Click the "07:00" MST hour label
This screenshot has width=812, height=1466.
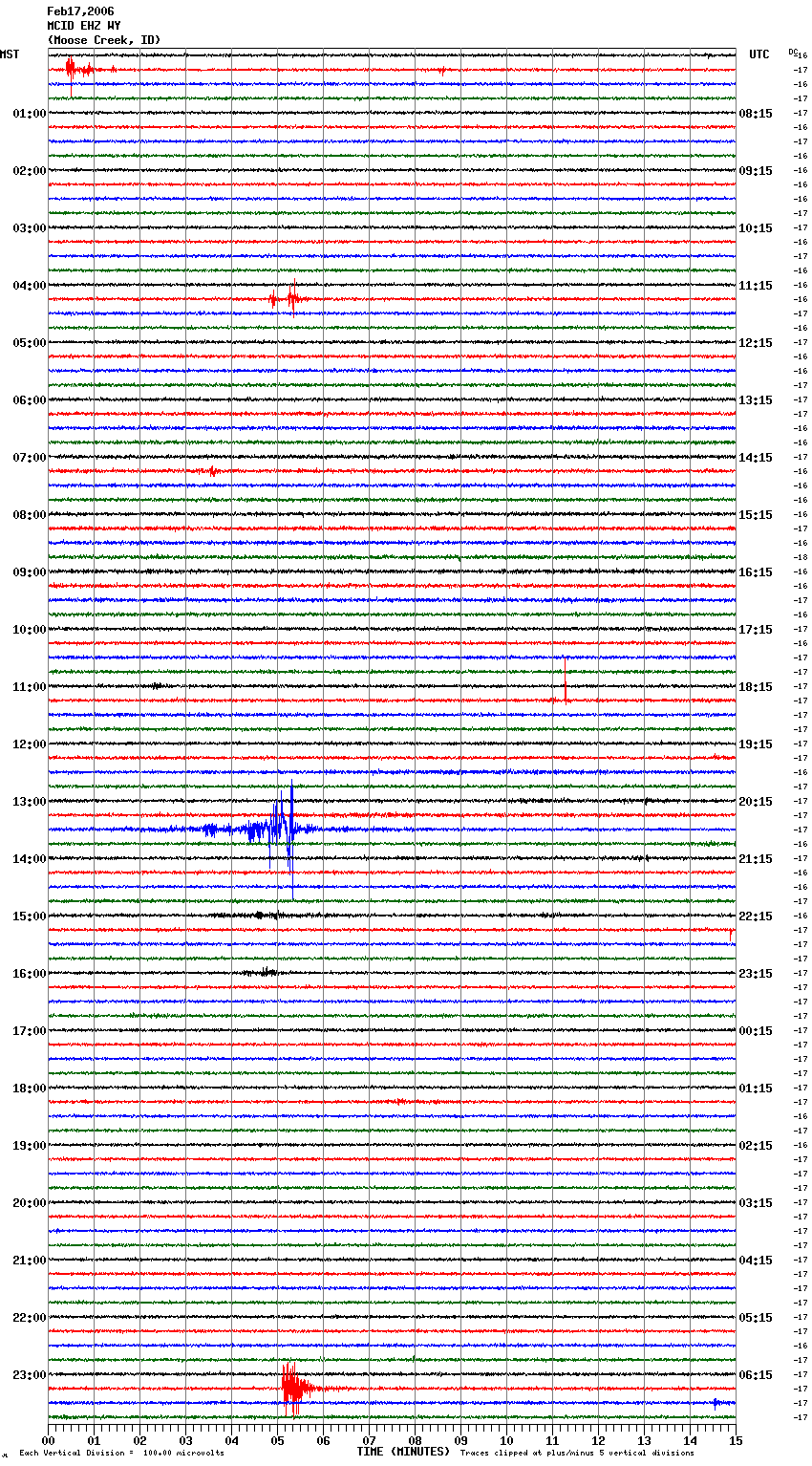point(30,458)
